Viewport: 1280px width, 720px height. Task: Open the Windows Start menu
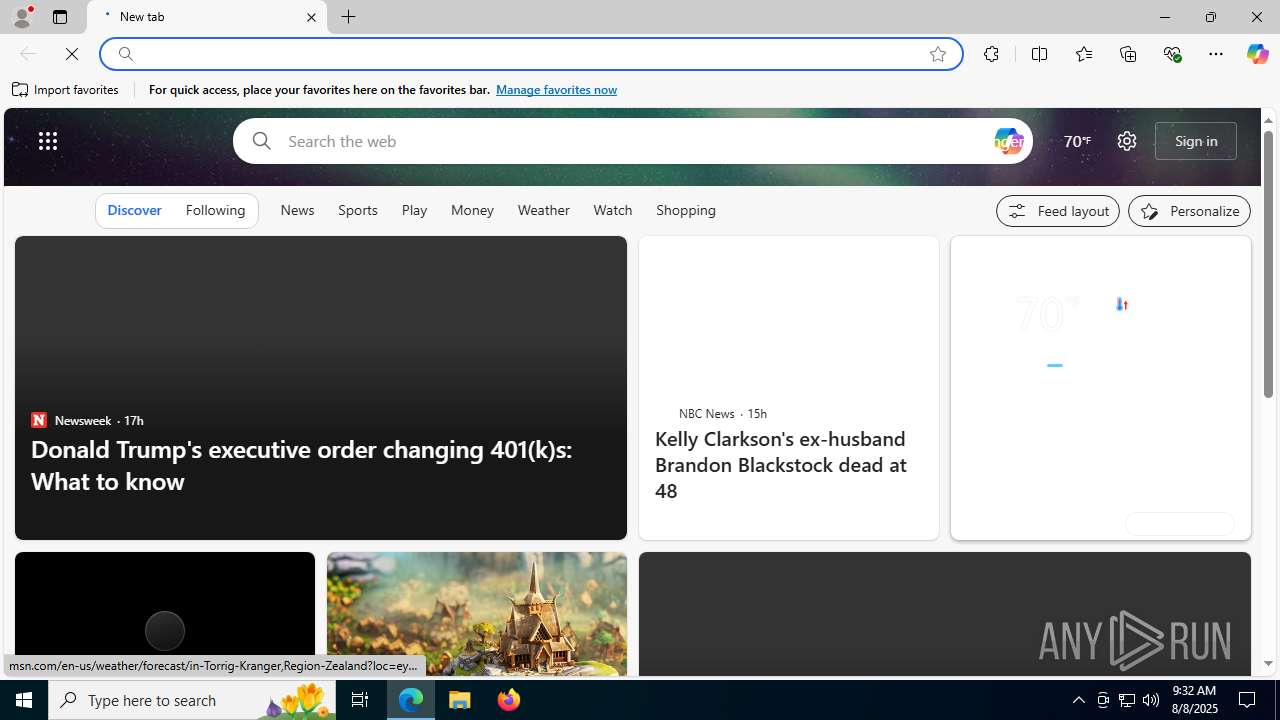[24, 700]
